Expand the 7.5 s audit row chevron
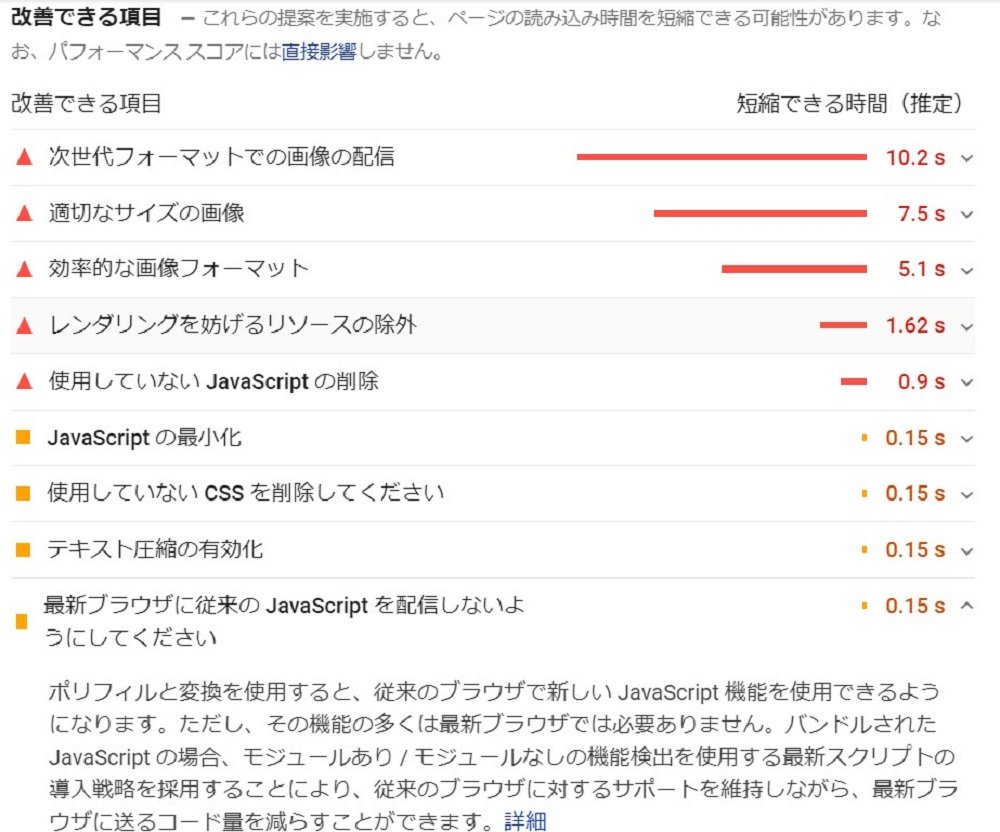 (966, 214)
